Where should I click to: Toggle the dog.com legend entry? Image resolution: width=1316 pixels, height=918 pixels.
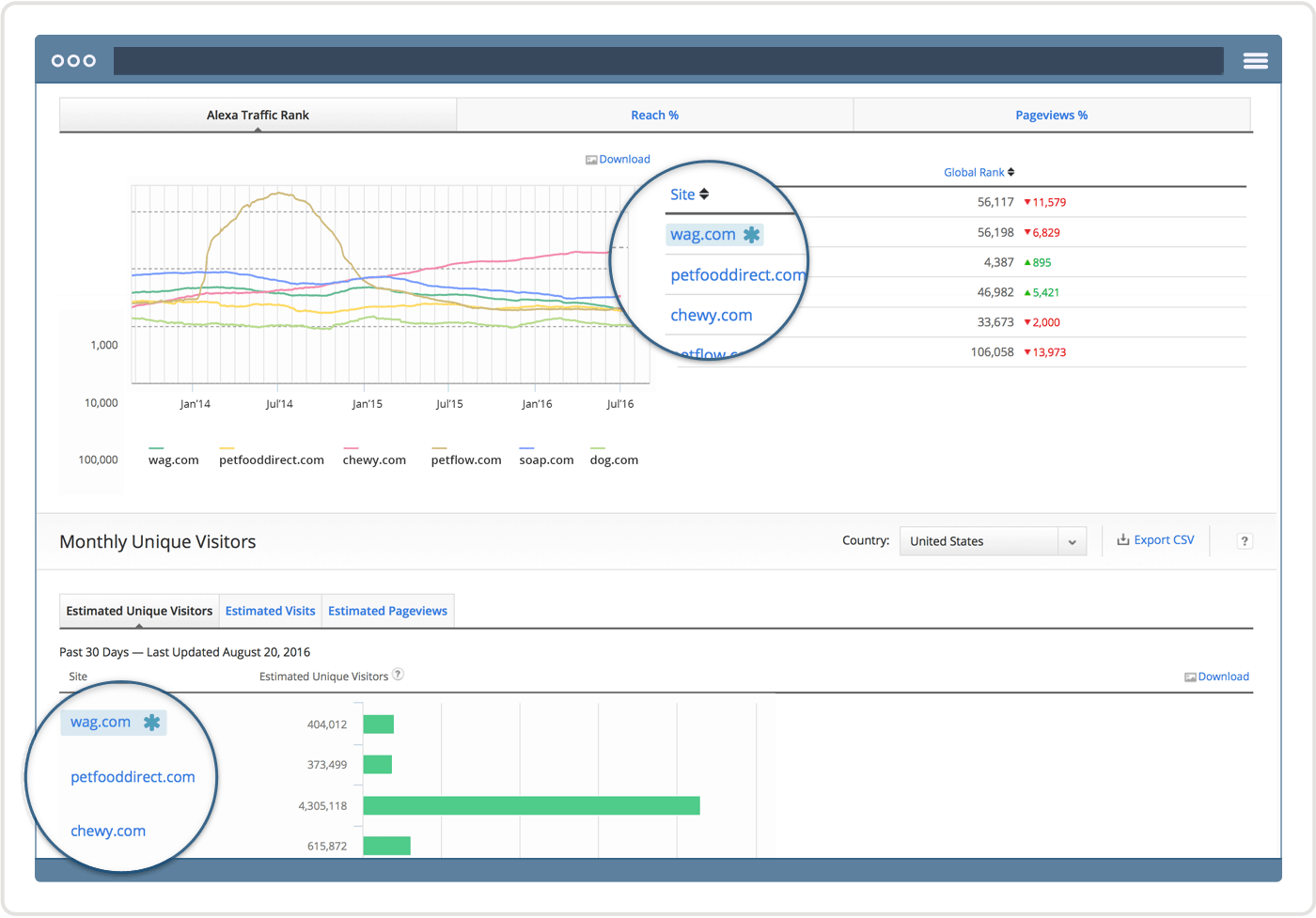pos(614,459)
